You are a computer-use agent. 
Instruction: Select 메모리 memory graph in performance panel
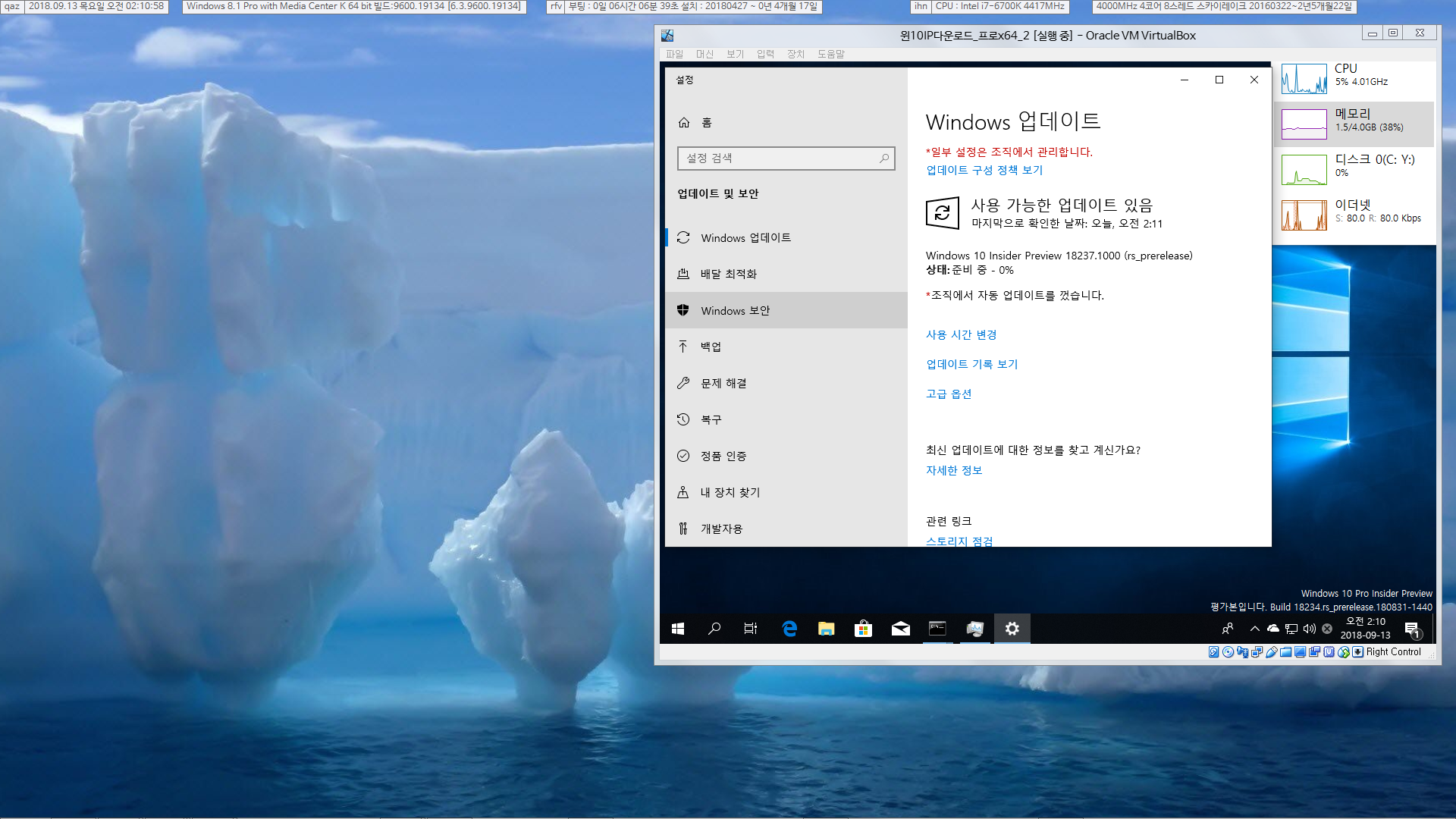[x=1355, y=124]
